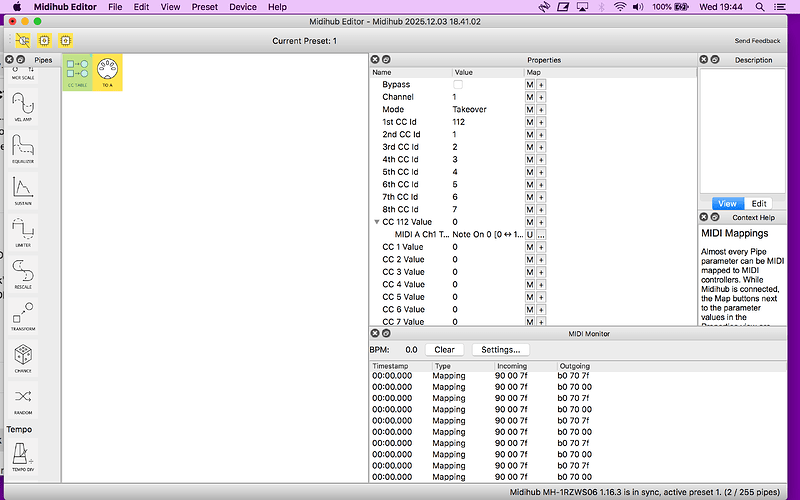Select the TEMPO DIV metronome pipe icon

point(23,456)
